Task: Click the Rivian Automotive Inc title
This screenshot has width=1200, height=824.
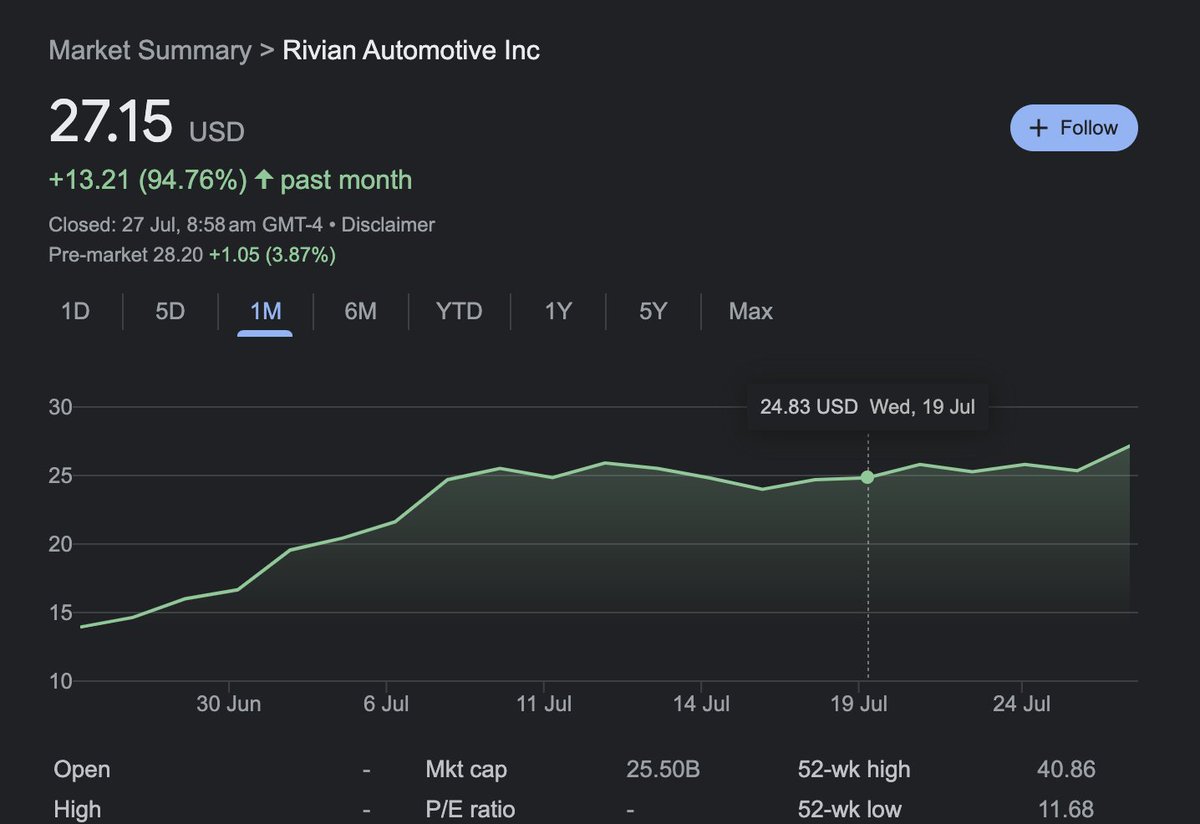Action: pyautogui.click(x=411, y=50)
